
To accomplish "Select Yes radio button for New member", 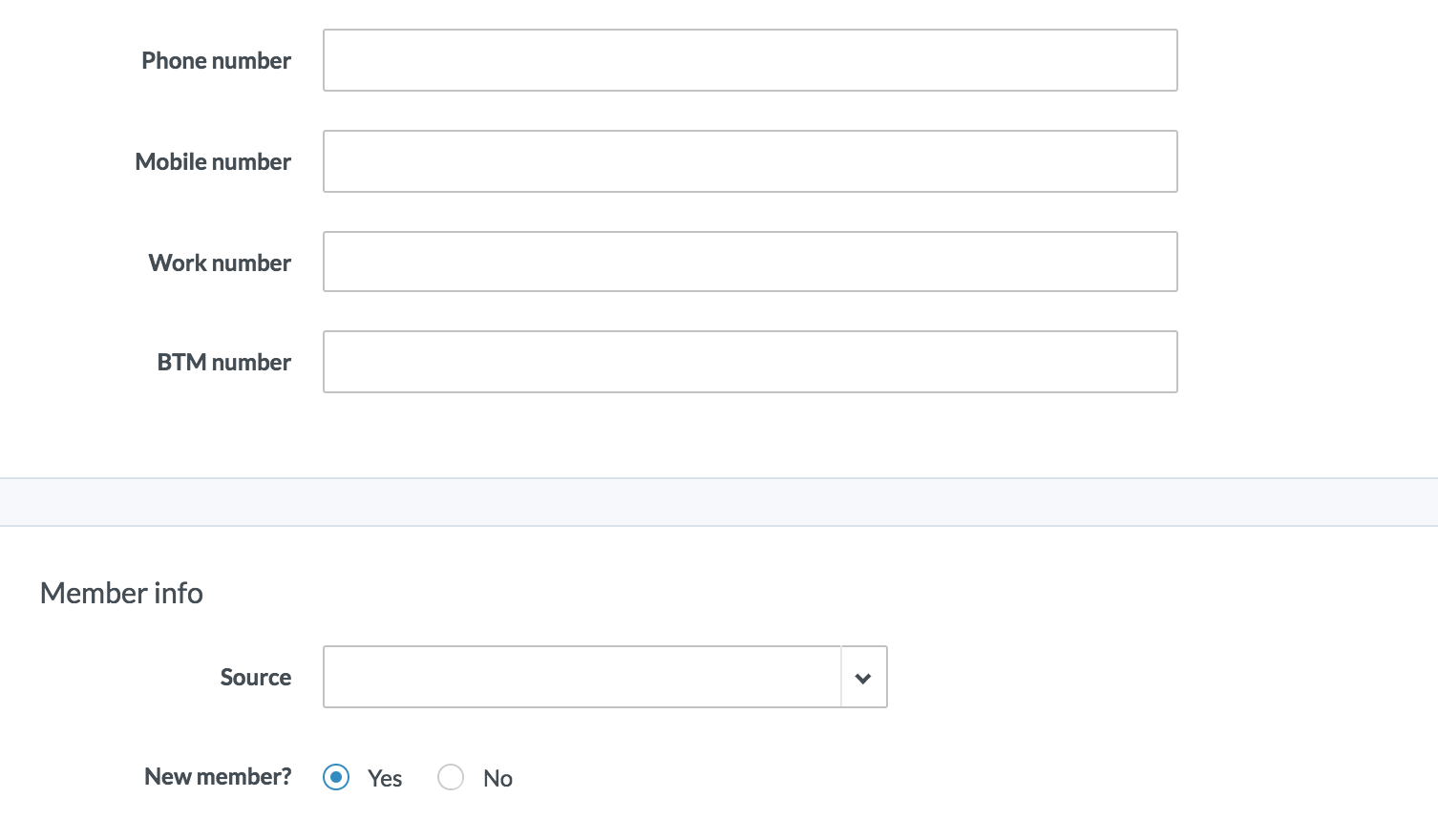I will [336, 778].
